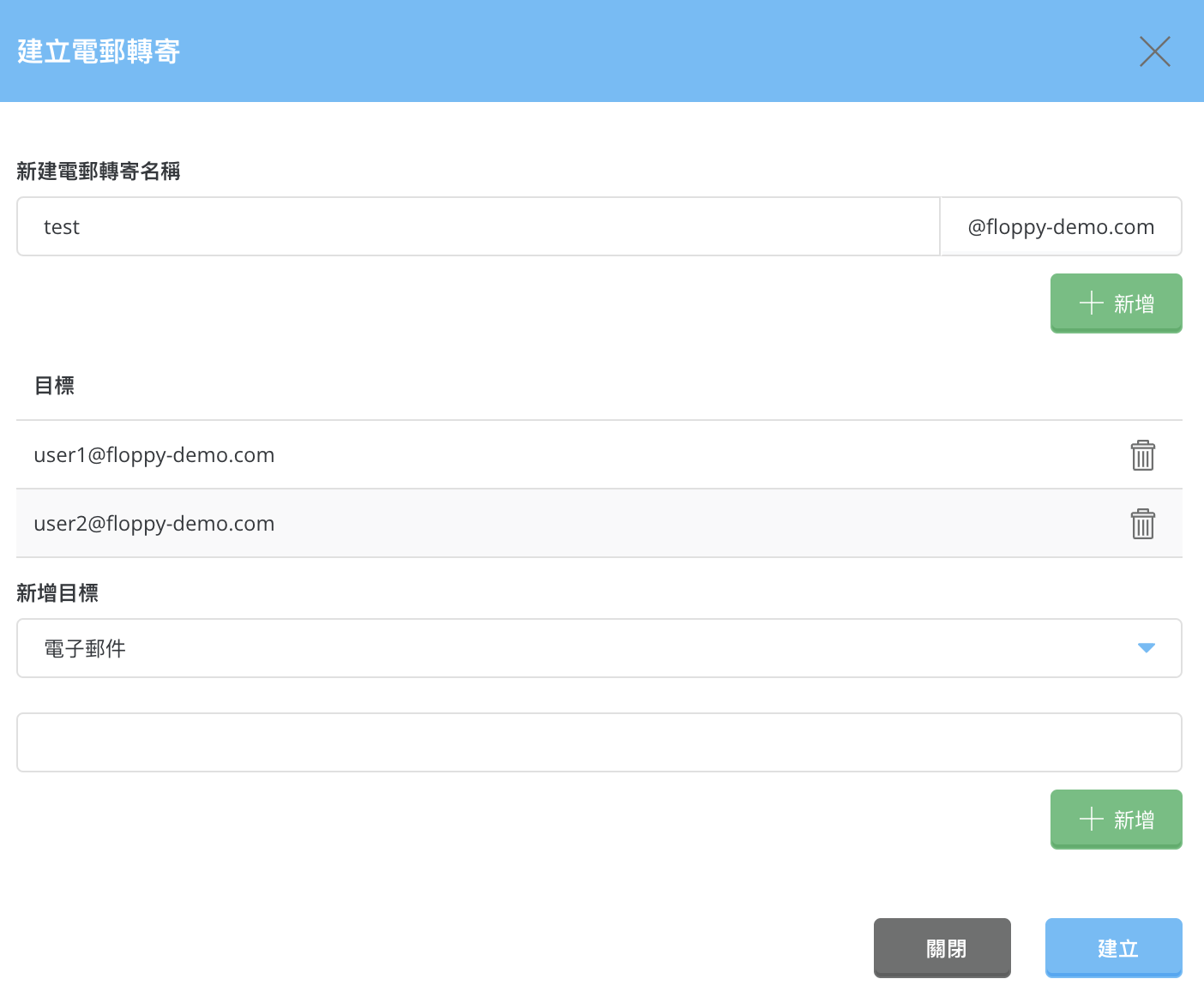
Task: Click plus icon of the lower 新增 button
Action: click(1091, 820)
